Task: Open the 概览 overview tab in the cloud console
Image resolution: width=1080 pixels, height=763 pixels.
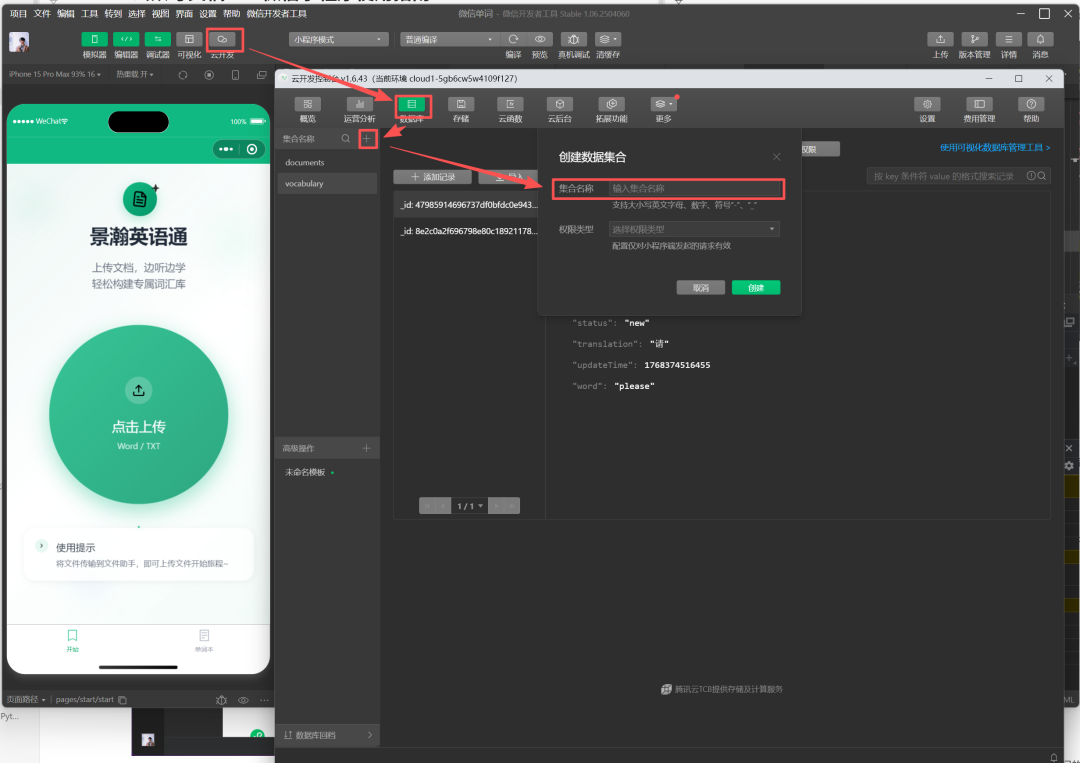Action: pyautogui.click(x=307, y=109)
